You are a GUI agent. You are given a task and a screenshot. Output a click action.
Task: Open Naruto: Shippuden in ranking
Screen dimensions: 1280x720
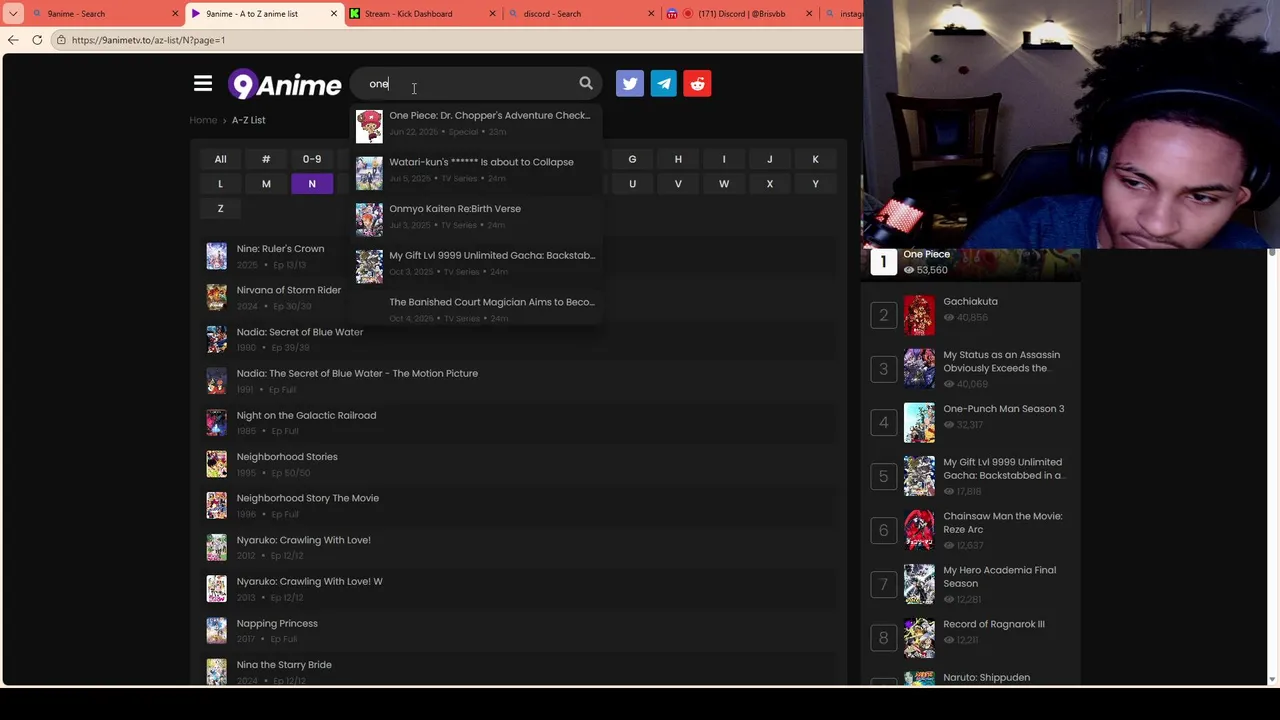pos(986,678)
